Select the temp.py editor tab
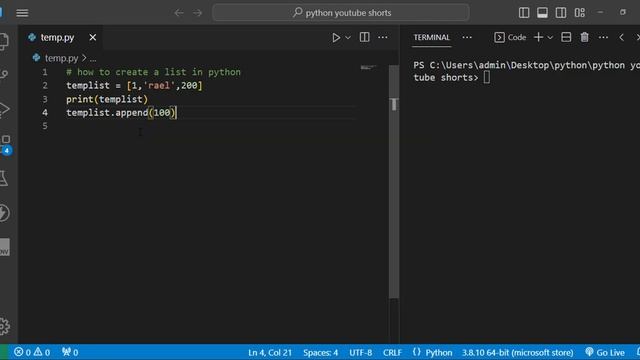Viewport: 640px width, 360px height. point(57,38)
